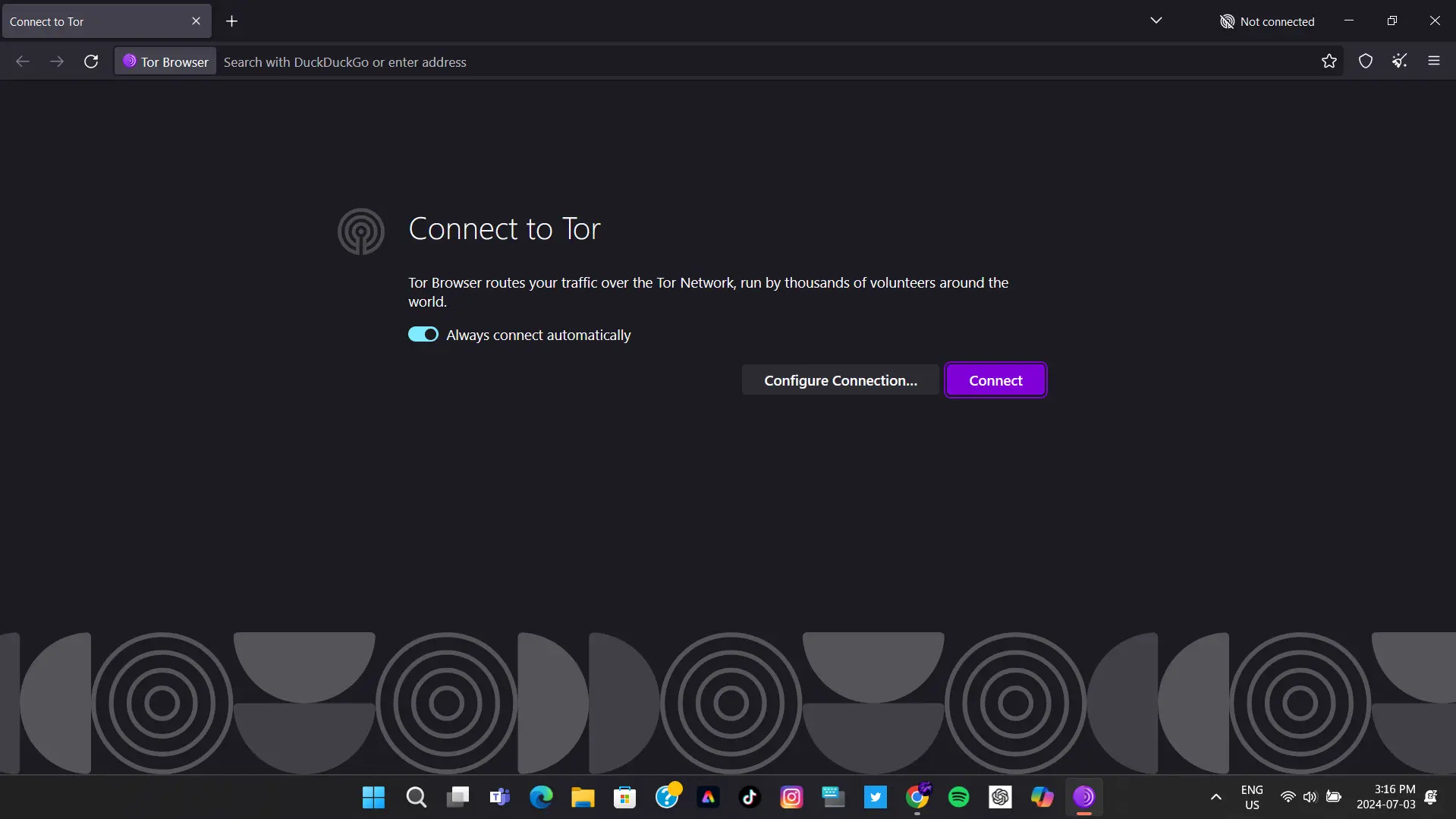Open the Windows Start menu

(x=373, y=797)
